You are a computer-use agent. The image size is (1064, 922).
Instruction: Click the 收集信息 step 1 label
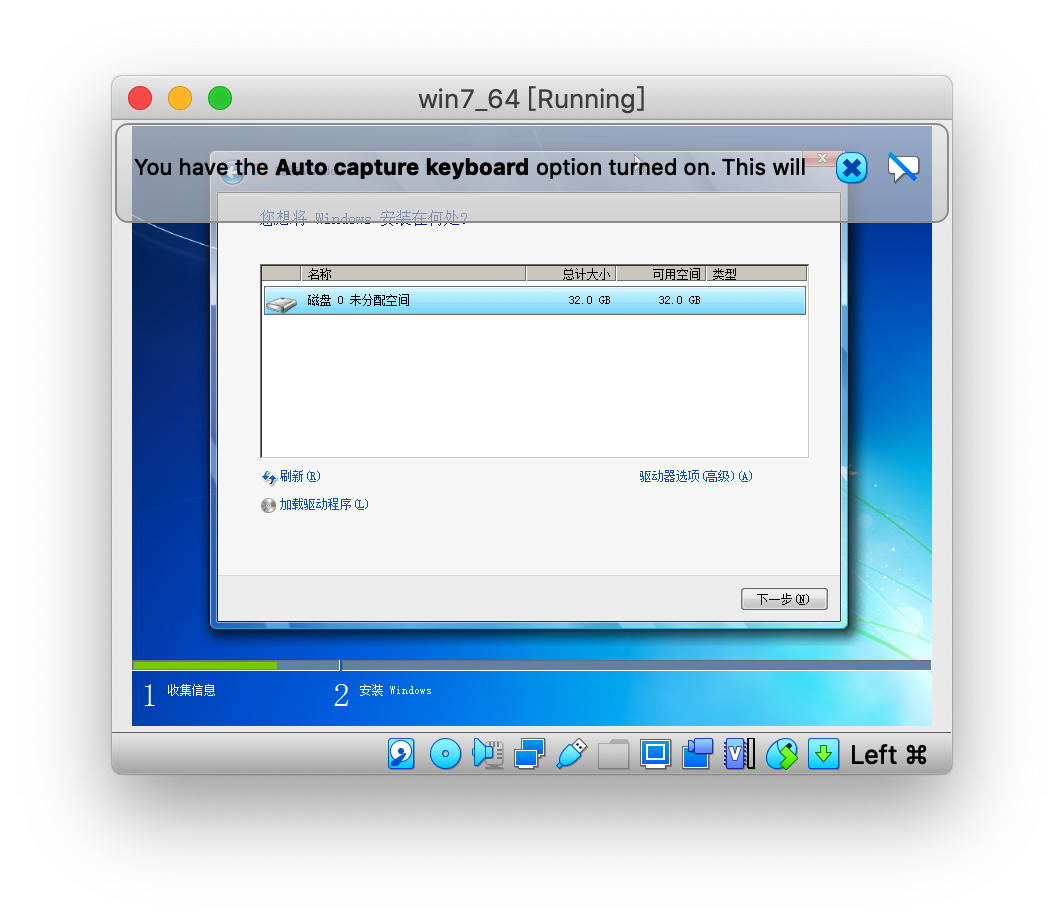[x=191, y=690]
